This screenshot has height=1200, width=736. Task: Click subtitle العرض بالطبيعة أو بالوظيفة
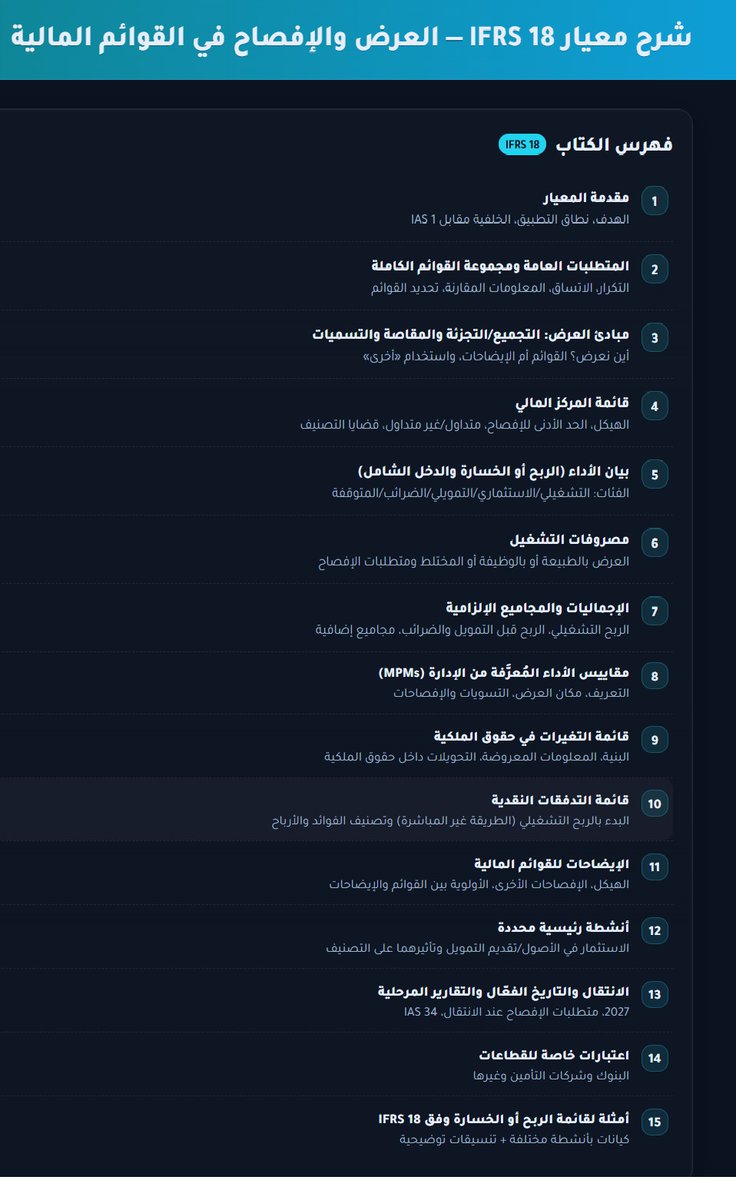474,561
